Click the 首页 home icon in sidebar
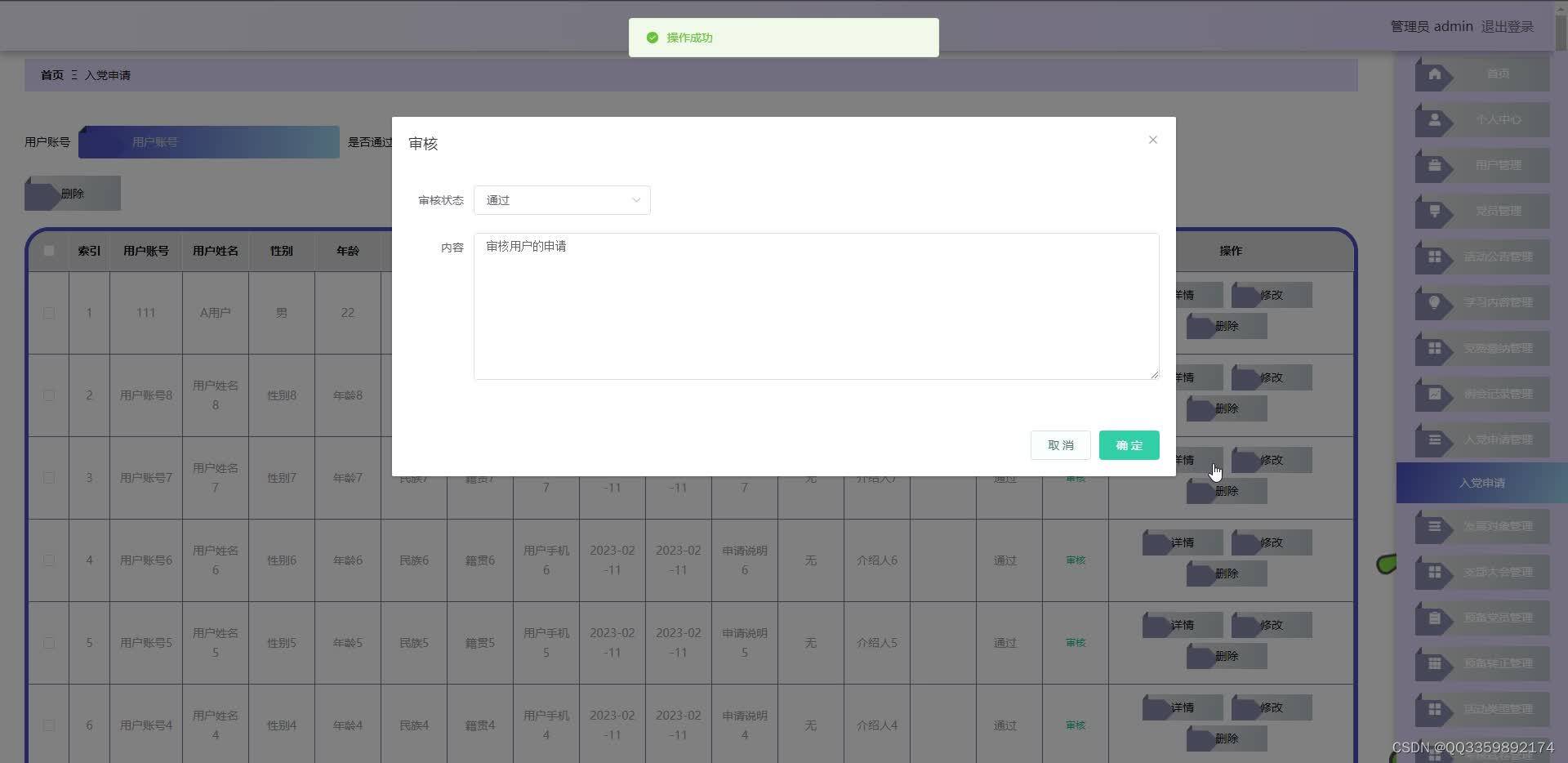1568x763 pixels. 1434,74
